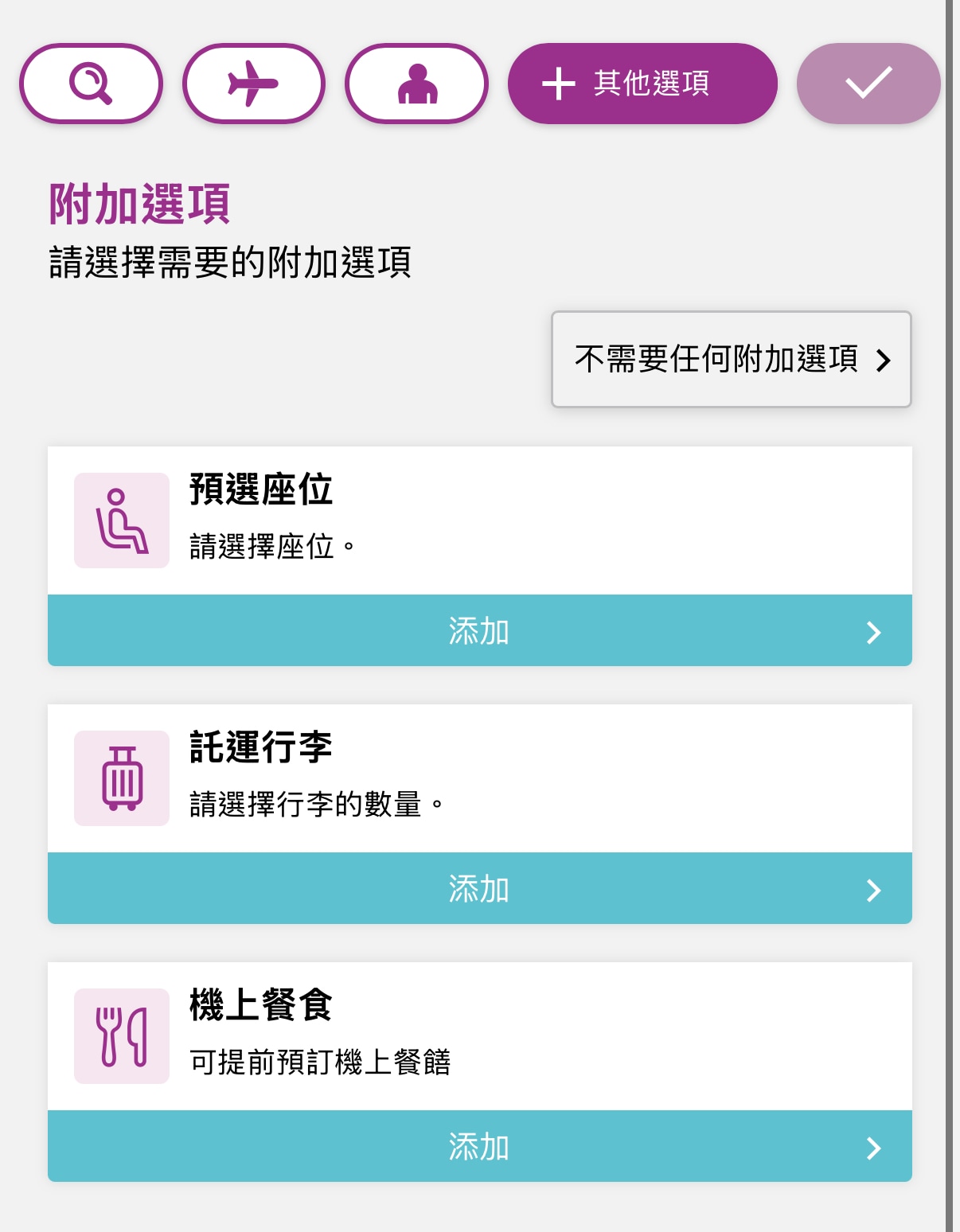Open the passenger info person step
This screenshot has height=1232, width=960.
pos(416,84)
